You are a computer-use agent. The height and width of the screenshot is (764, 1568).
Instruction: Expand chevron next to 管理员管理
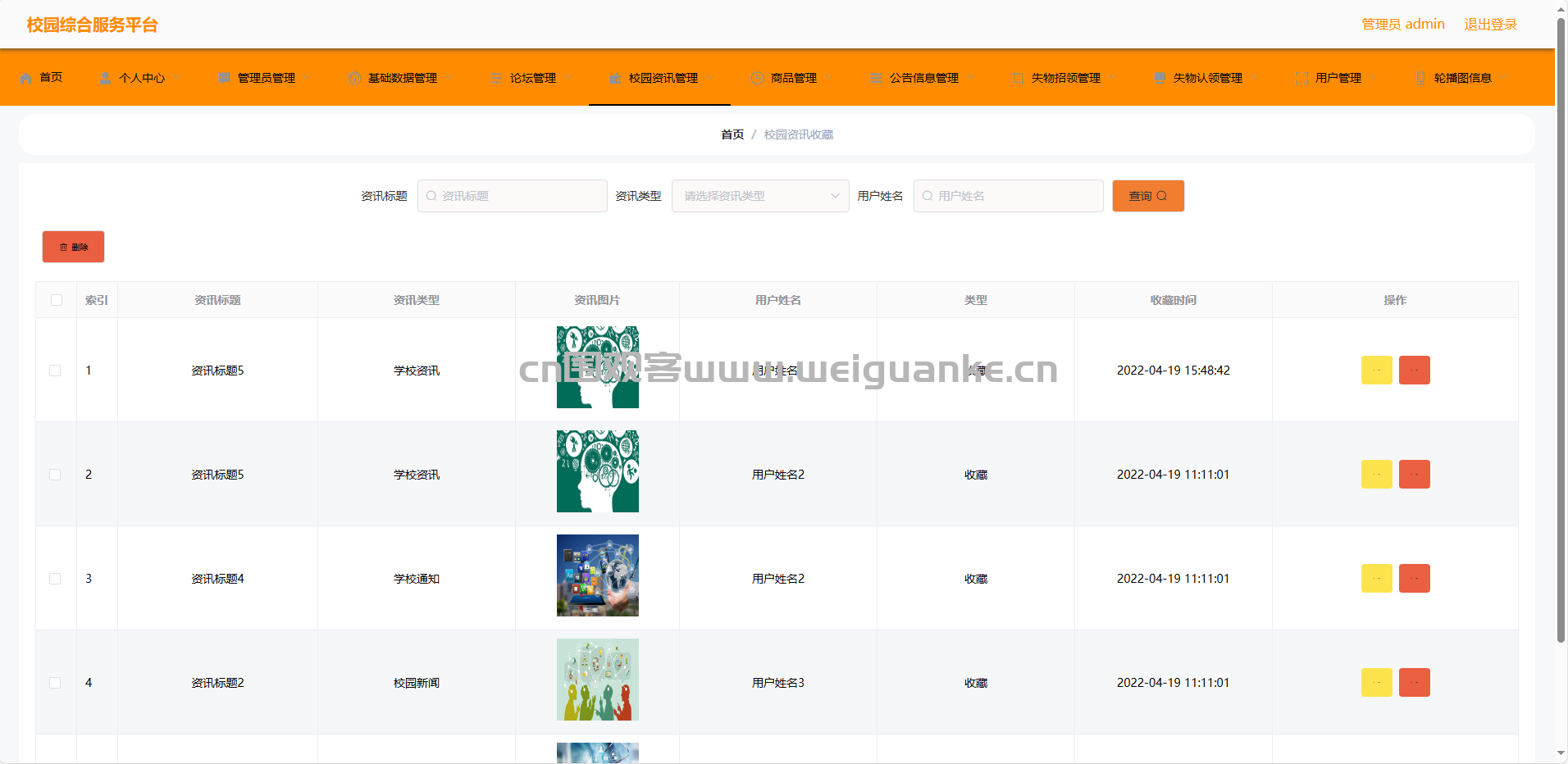tap(307, 78)
